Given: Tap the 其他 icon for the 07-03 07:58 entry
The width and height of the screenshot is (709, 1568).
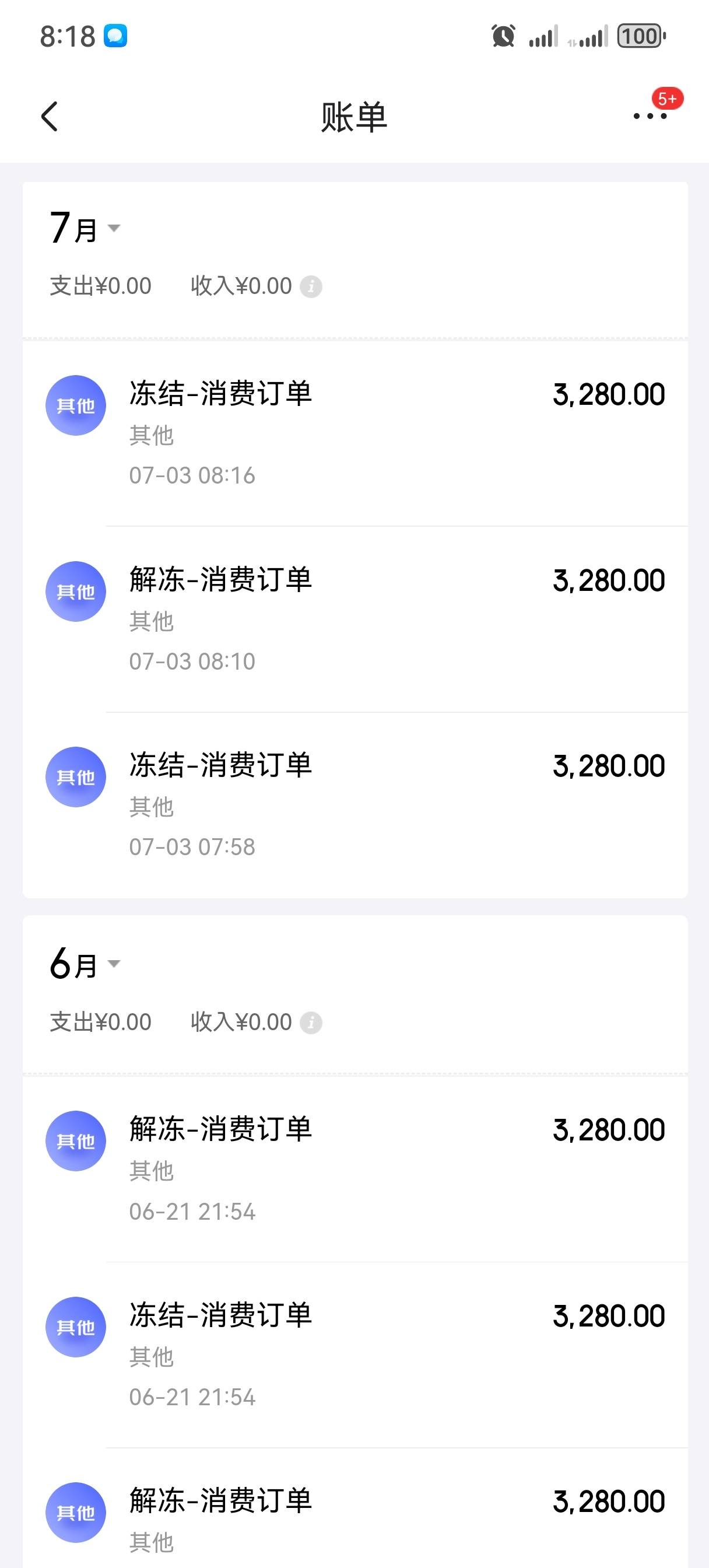Looking at the screenshot, I should click(75, 776).
